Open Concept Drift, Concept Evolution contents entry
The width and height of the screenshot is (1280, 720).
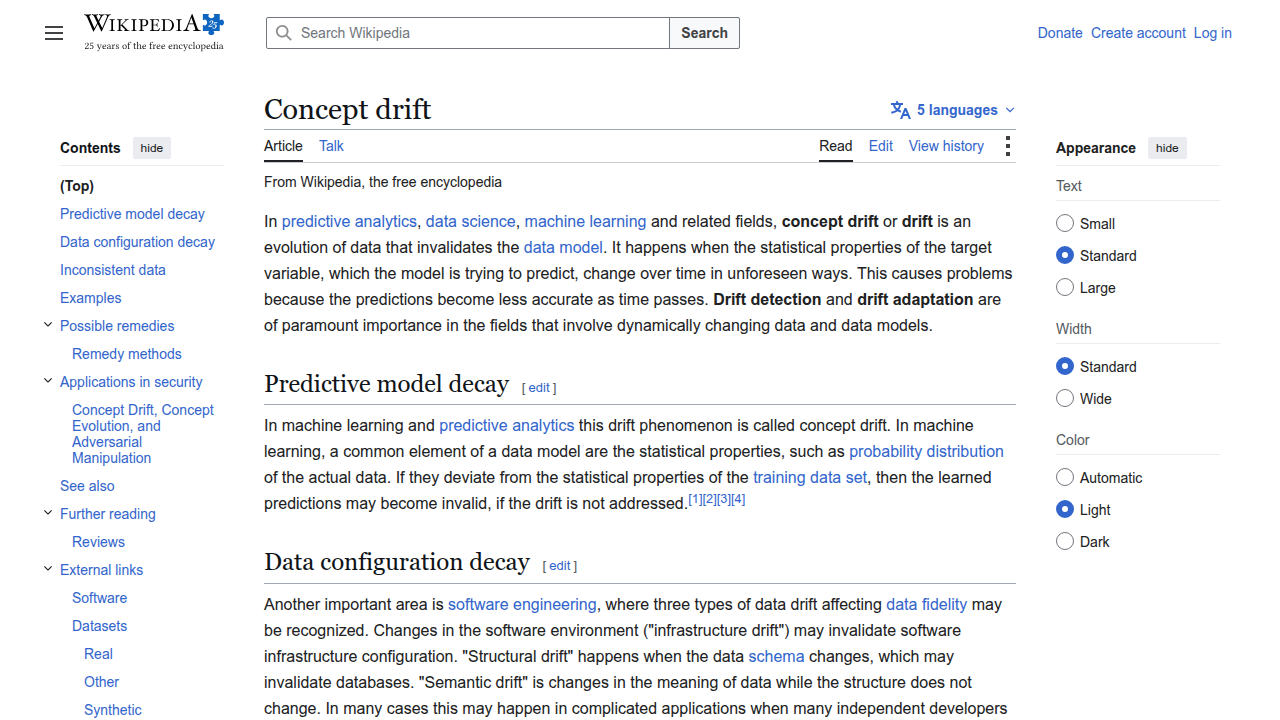pos(143,434)
